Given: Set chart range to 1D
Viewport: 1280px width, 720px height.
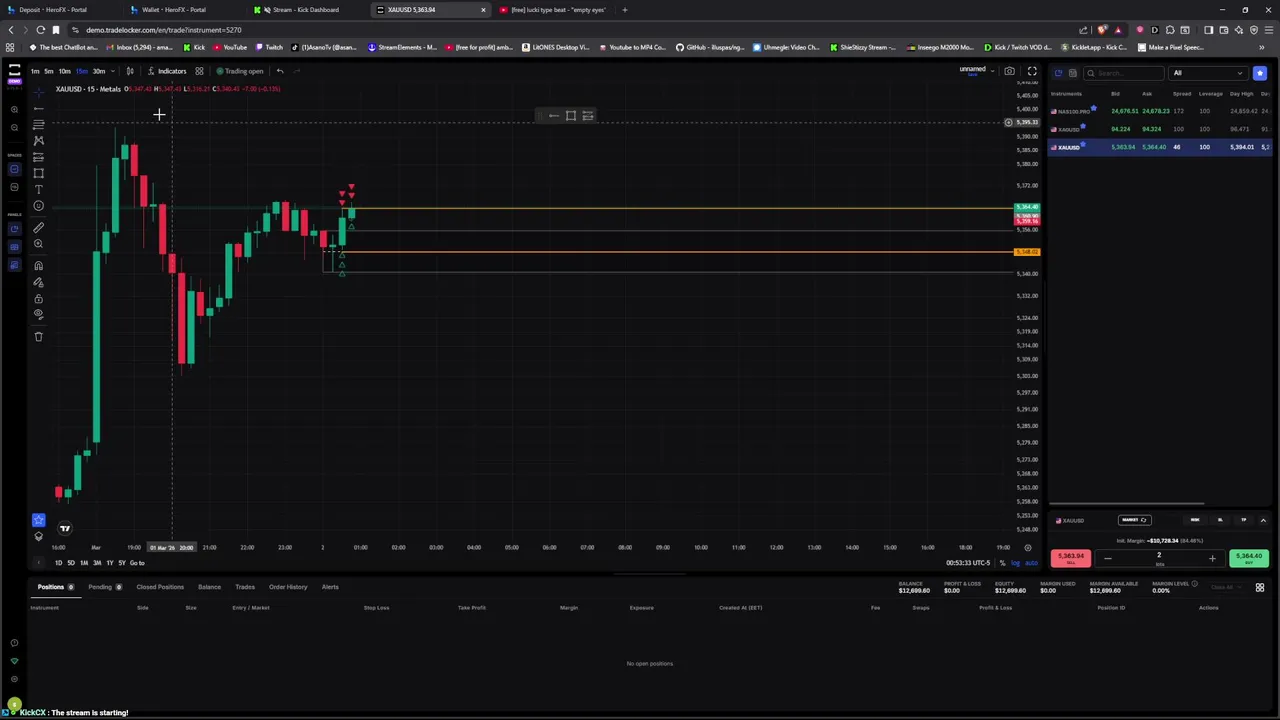Looking at the screenshot, I should pos(58,563).
